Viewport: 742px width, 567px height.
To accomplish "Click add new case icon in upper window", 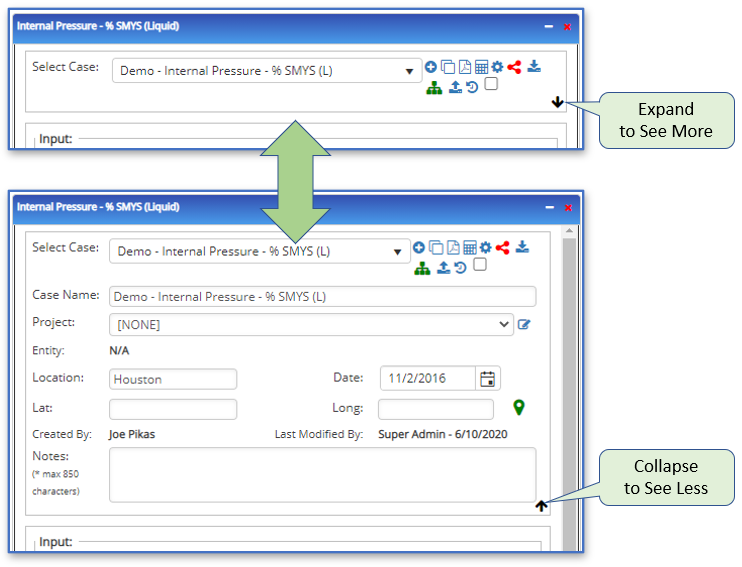I will tap(431, 67).
